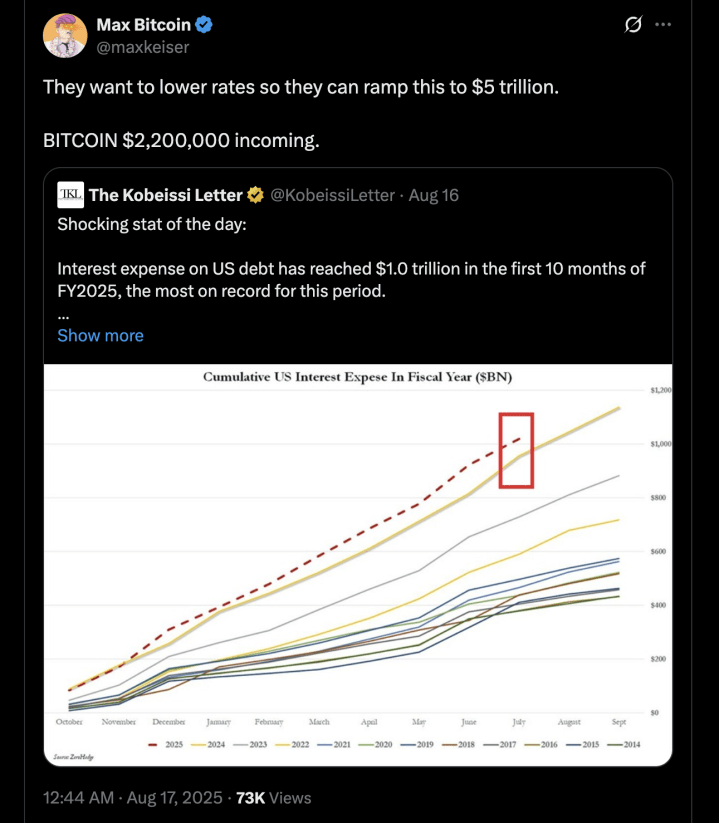Expand quoted tweet with Show more
The height and width of the screenshot is (823, 719).
[100, 335]
